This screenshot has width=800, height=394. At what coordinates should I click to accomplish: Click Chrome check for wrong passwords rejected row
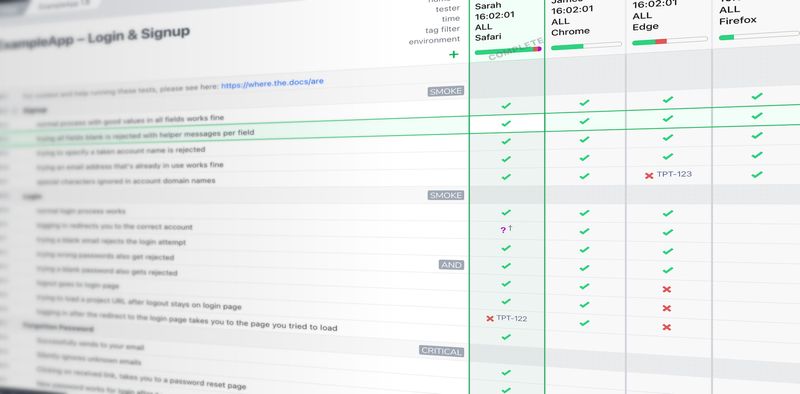pyautogui.click(x=584, y=268)
